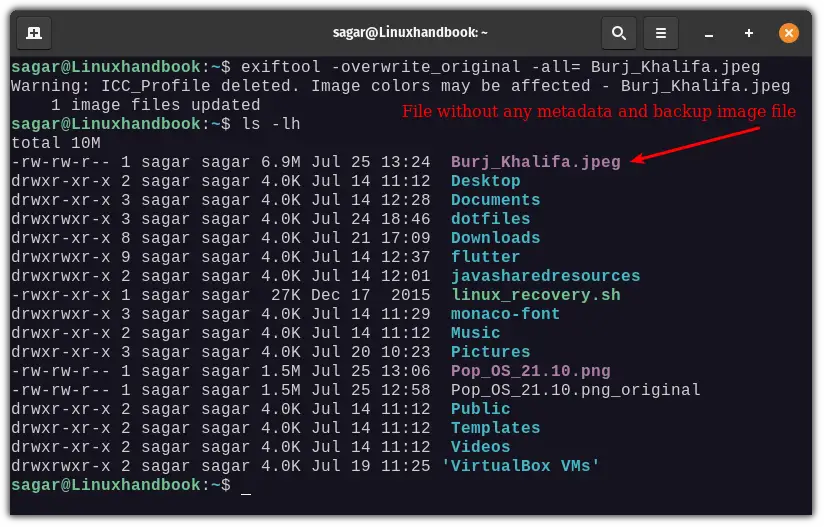Click the search magnifier icon
The height and width of the screenshot is (527, 824).
coord(619,33)
